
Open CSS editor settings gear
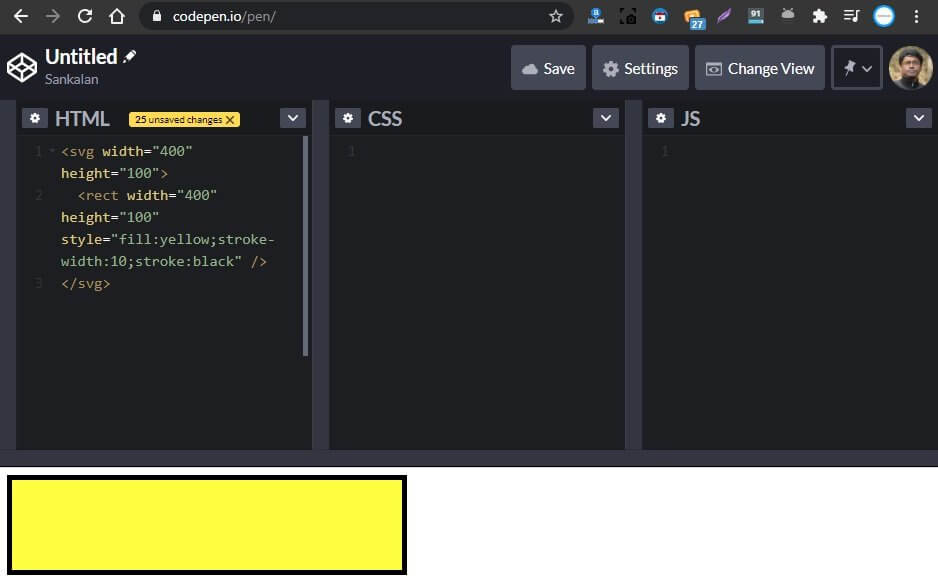(x=348, y=118)
